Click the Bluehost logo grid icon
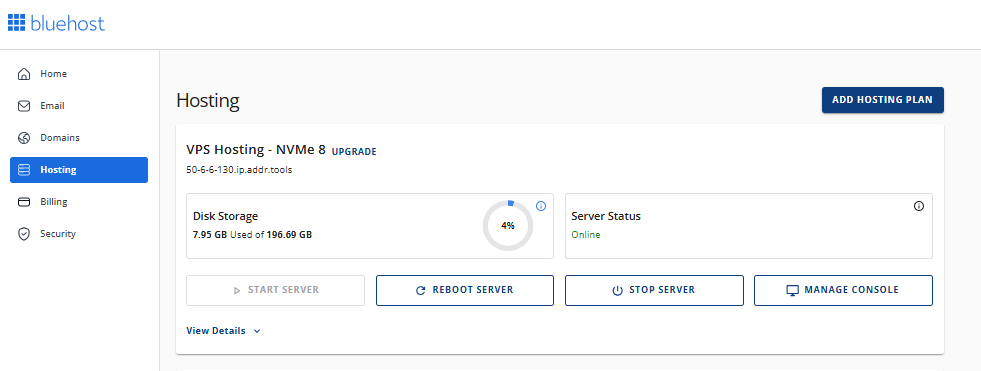This screenshot has height=371, width=981. click(x=16, y=23)
